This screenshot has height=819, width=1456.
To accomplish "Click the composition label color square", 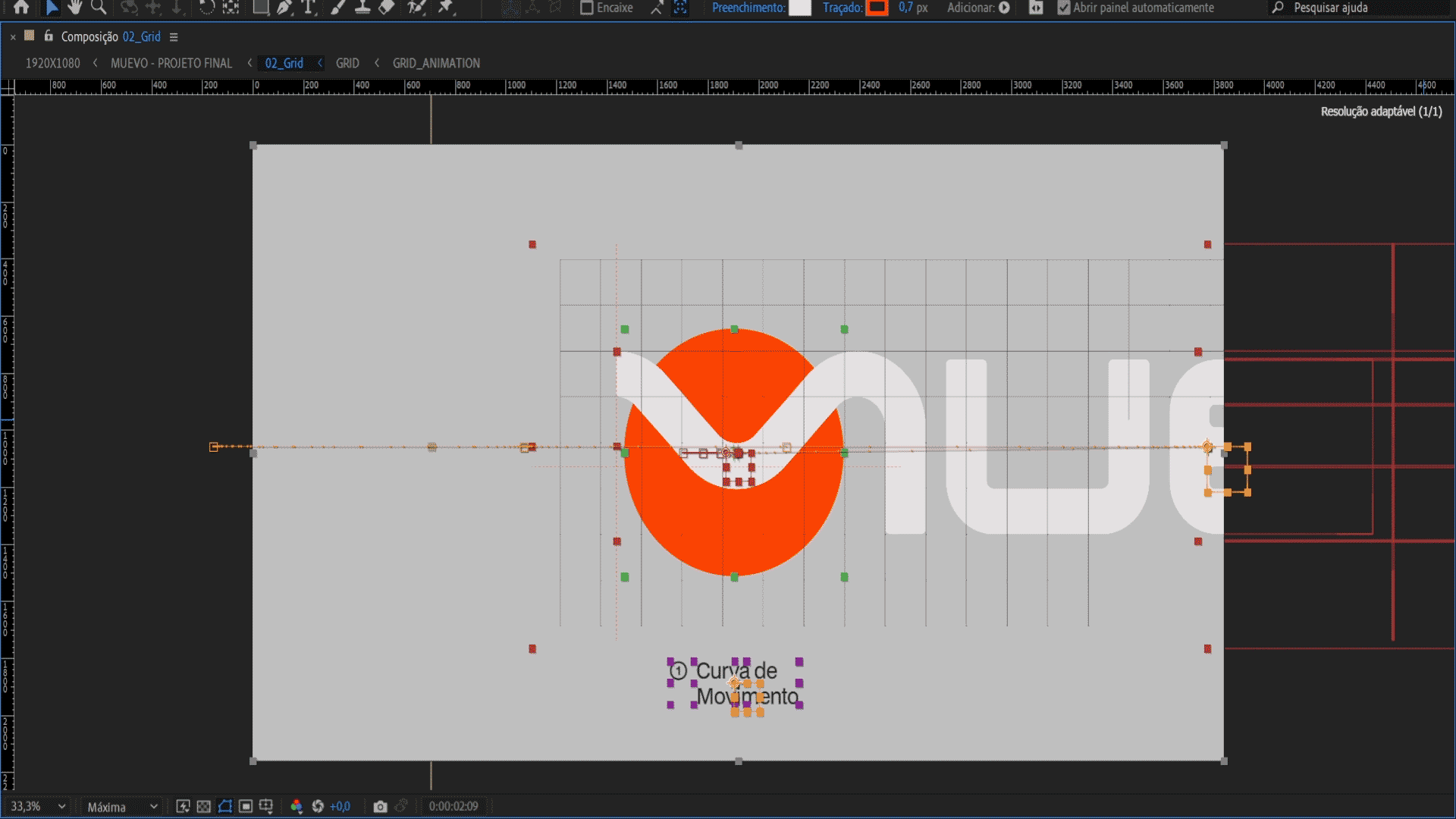I will [x=30, y=36].
